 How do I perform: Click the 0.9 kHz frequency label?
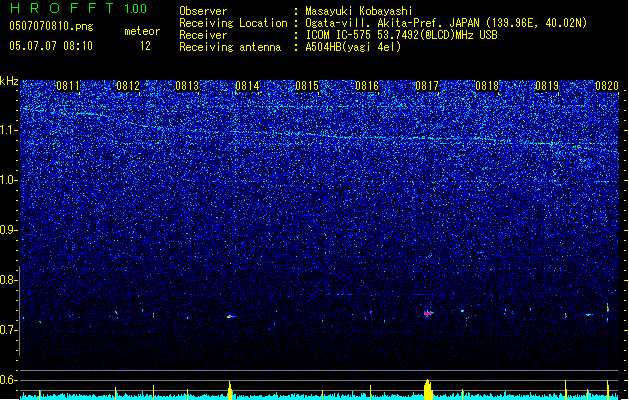click(8, 230)
